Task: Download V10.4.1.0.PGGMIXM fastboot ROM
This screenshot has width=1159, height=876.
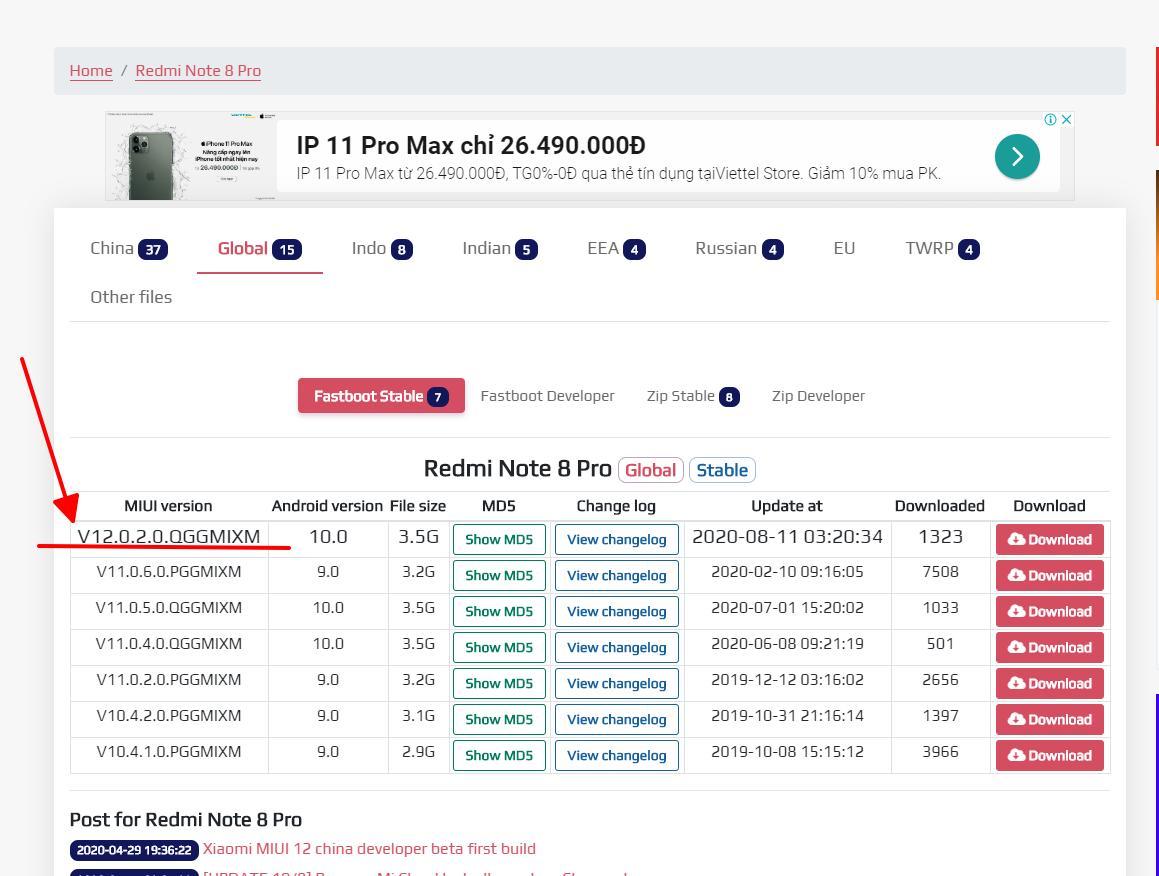Action: pos(1050,756)
